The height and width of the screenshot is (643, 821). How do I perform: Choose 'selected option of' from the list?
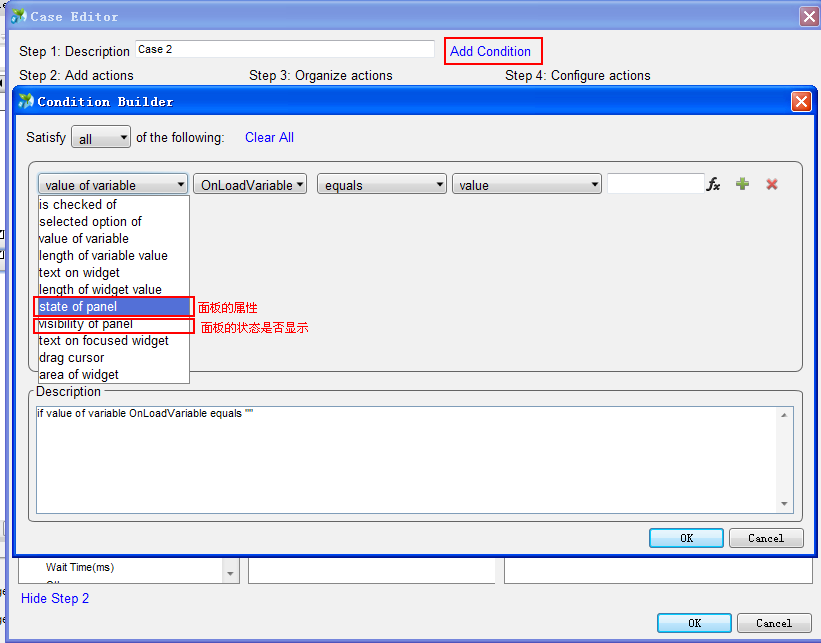(114, 221)
